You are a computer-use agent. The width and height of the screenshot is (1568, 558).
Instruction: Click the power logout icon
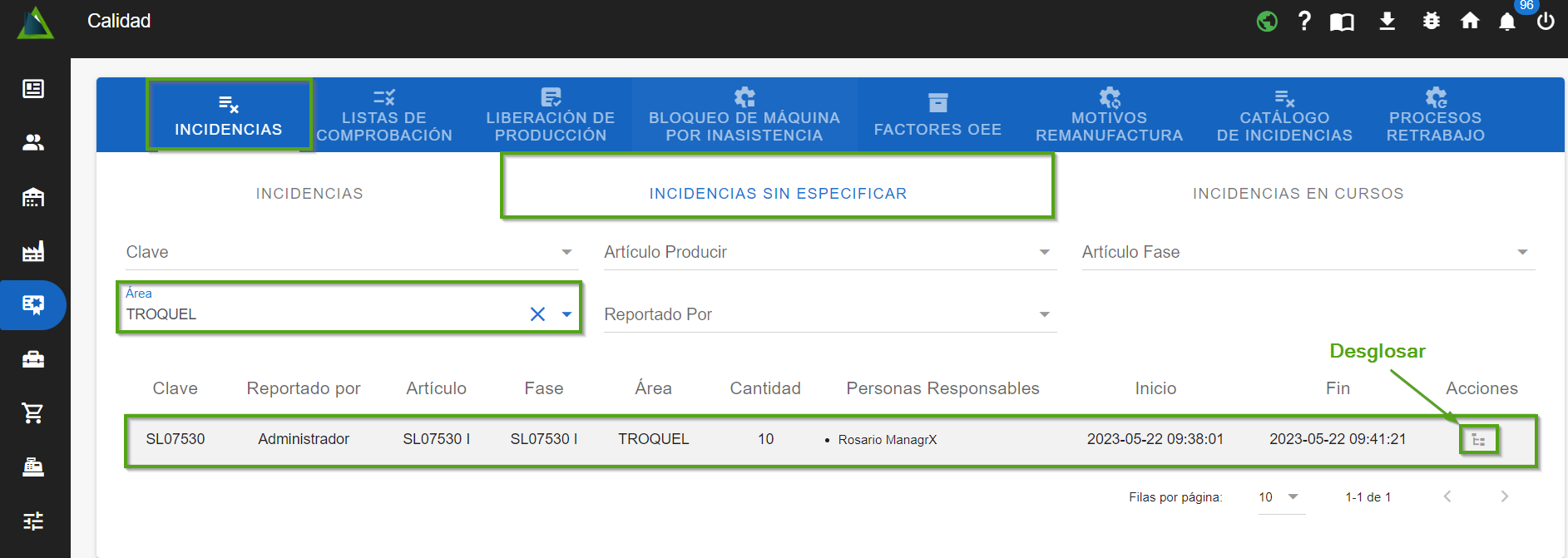pos(1546,22)
